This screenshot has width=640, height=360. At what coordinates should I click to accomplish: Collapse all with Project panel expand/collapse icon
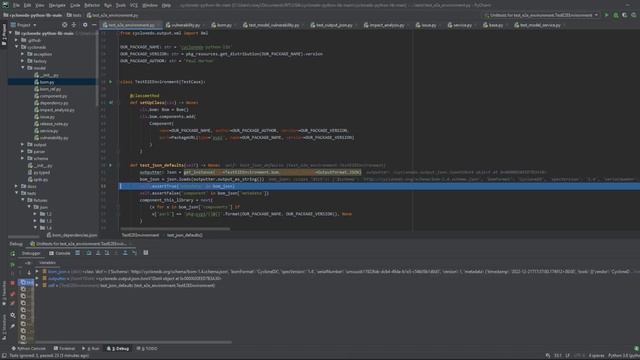74,25
